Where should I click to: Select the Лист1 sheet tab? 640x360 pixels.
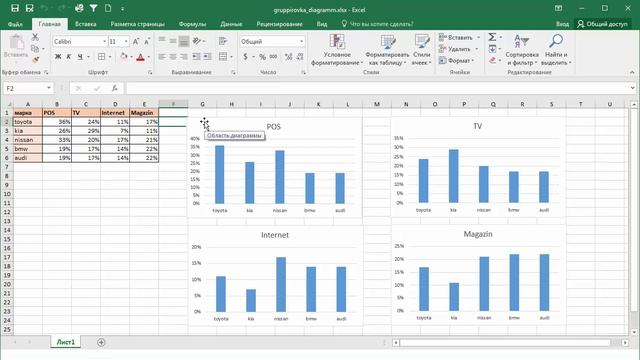66,342
